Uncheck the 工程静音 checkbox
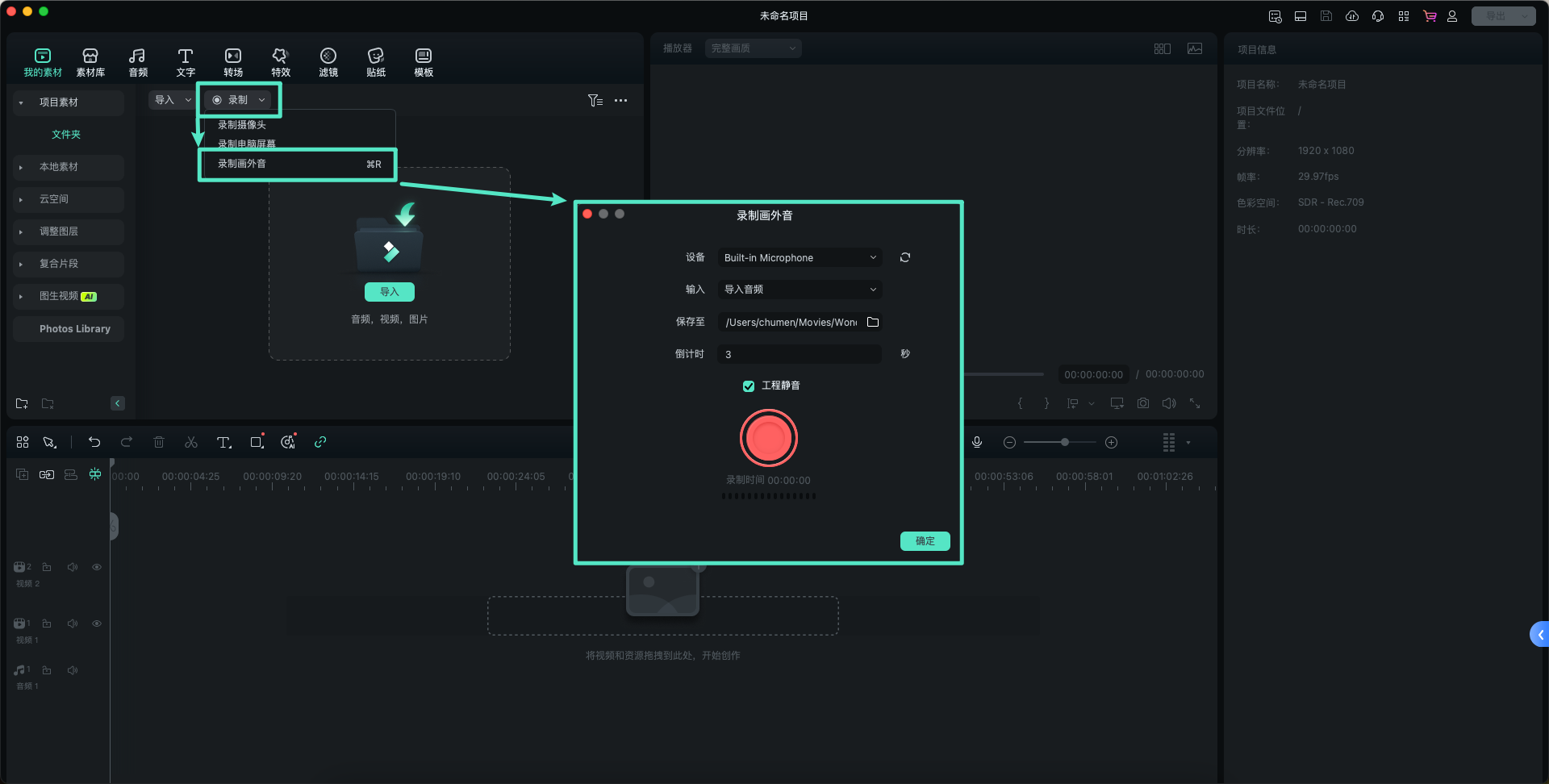This screenshot has height=784, width=1549. (749, 386)
